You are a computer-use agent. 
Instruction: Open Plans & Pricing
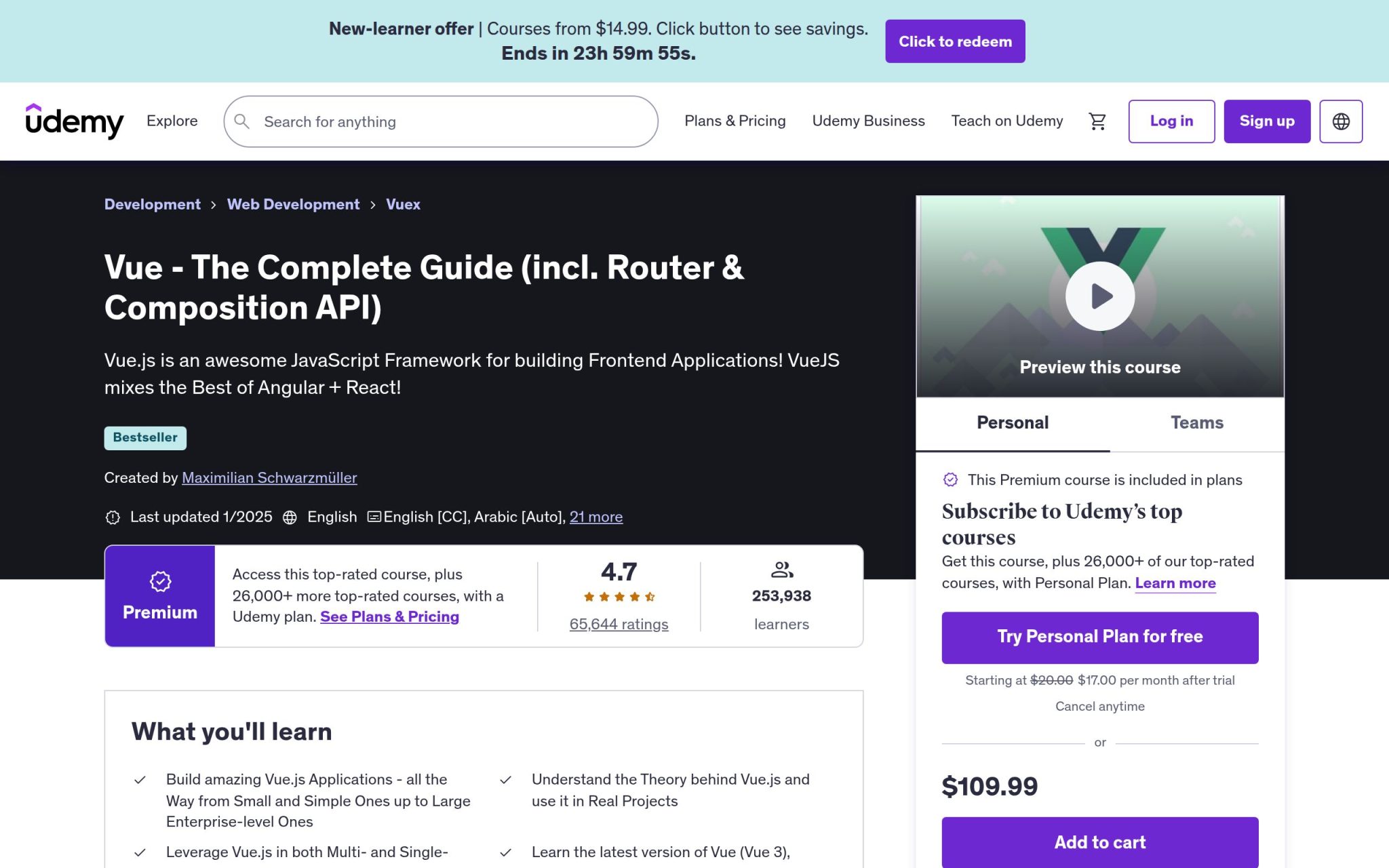[x=735, y=121]
